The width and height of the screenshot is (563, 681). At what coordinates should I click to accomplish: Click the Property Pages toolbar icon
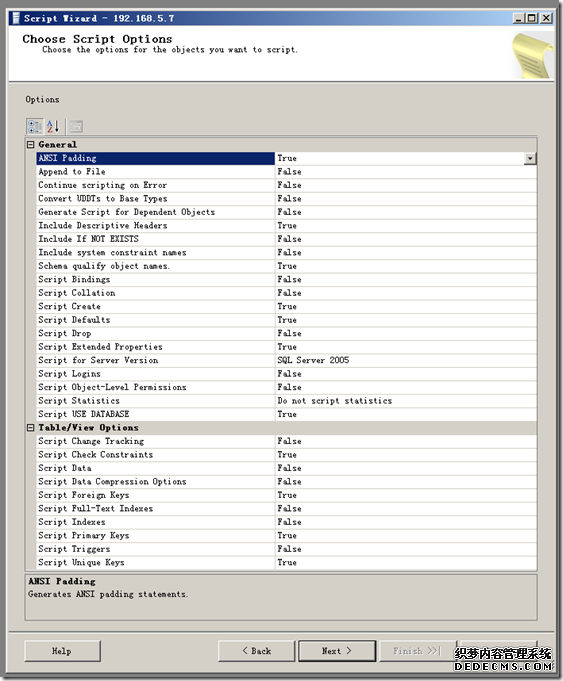point(76,126)
